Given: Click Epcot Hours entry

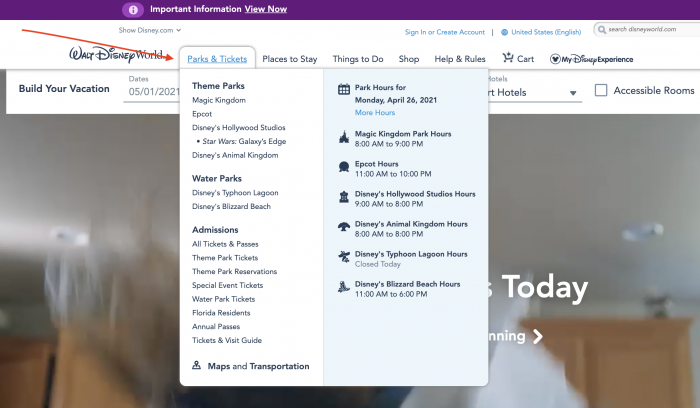Looking at the screenshot, I should coord(393,169).
